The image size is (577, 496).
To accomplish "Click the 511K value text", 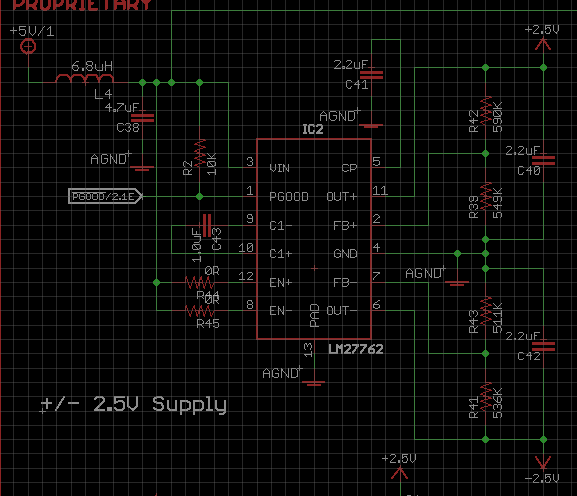I will (x=498, y=318).
